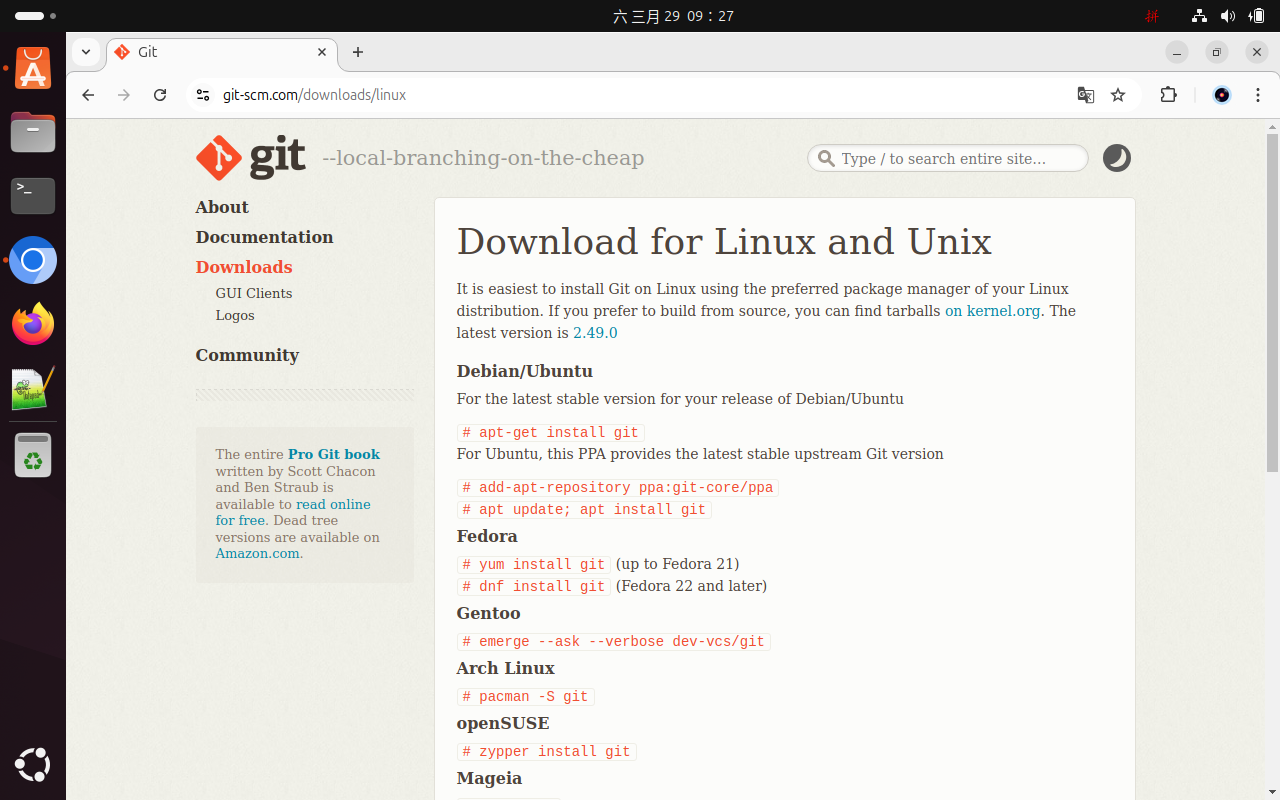Click the input method indicator in the top bar
The image size is (1280, 800).
point(1152,16)
